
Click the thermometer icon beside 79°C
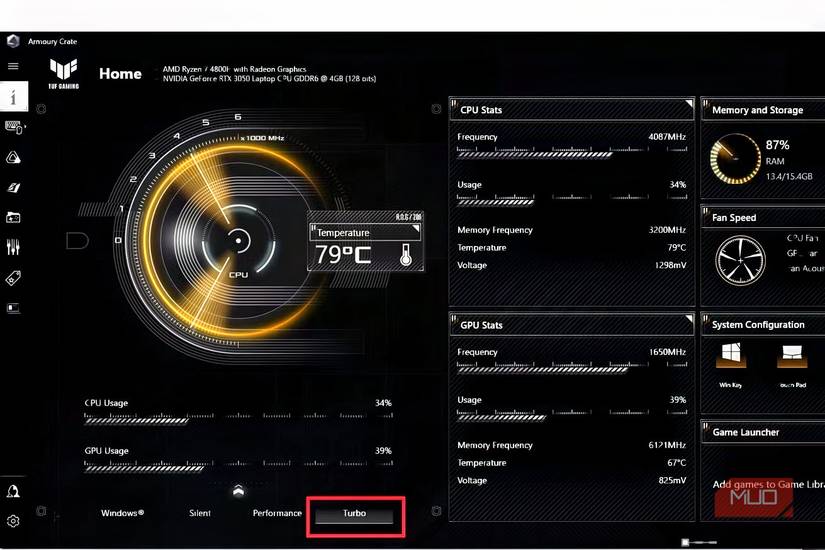406,255
